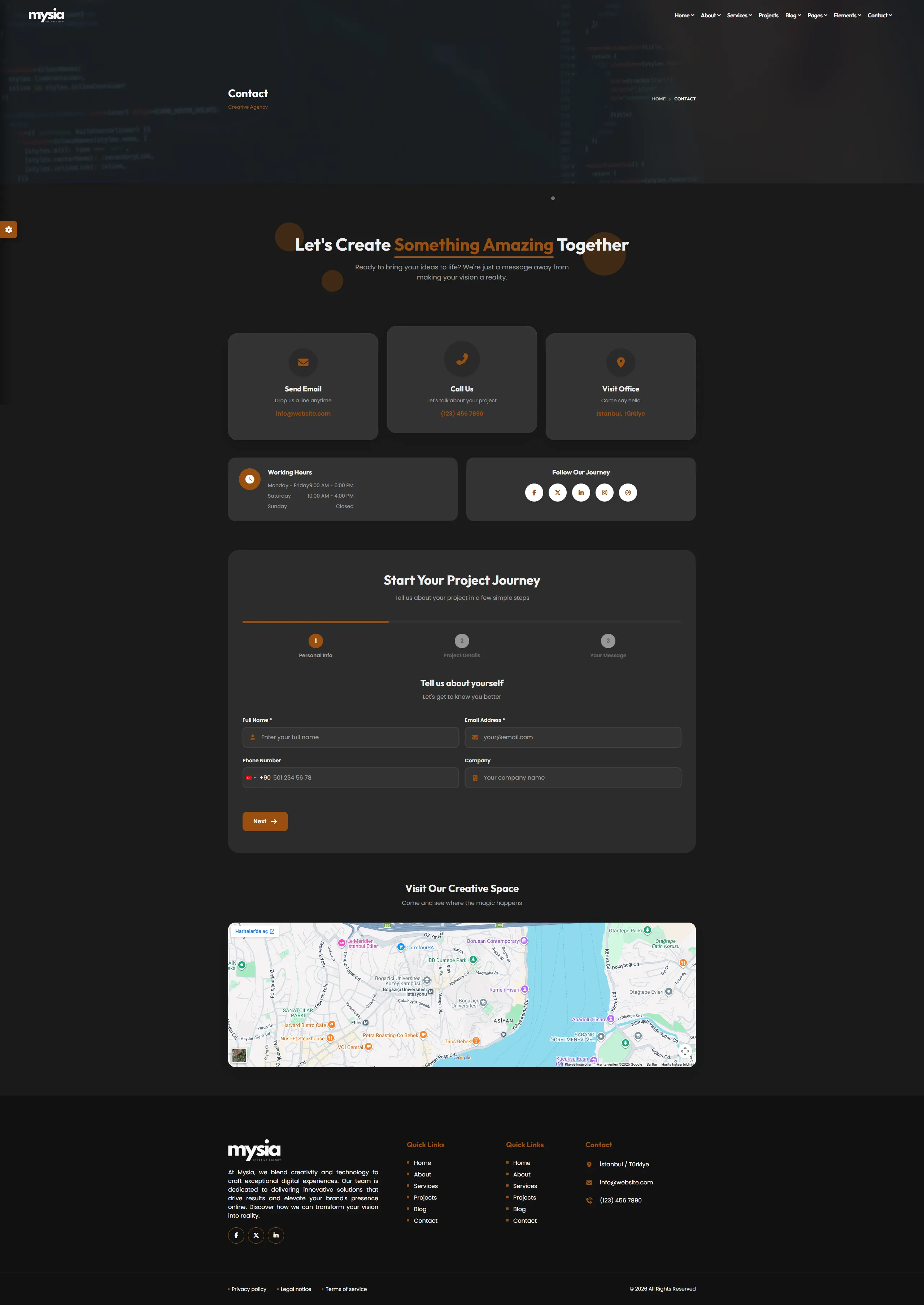
Task: Expand the Home dropdown in navigation
Action: pyautogui.click(x=684, y=16)
